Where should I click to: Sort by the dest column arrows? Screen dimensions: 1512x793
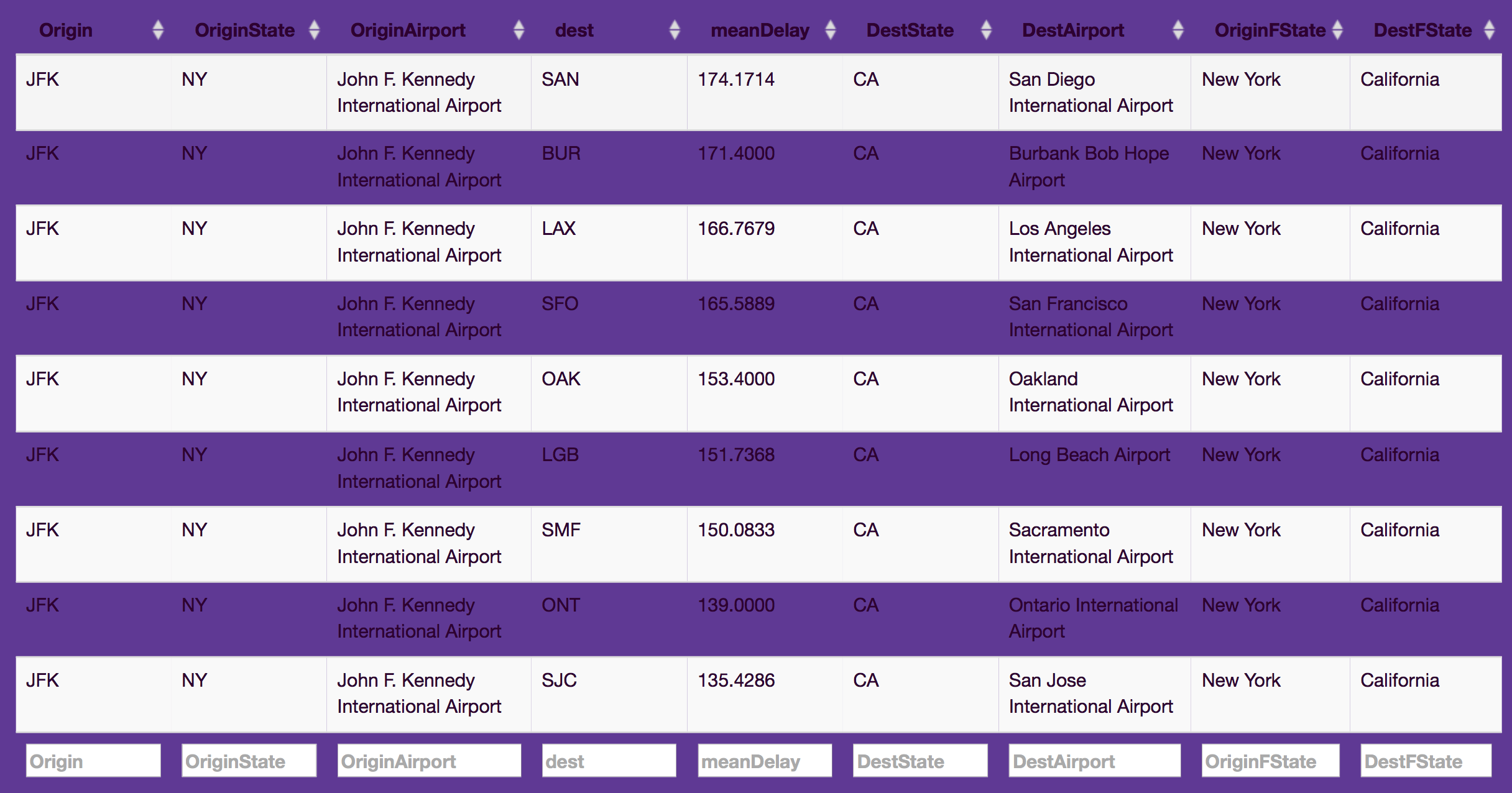675,30
